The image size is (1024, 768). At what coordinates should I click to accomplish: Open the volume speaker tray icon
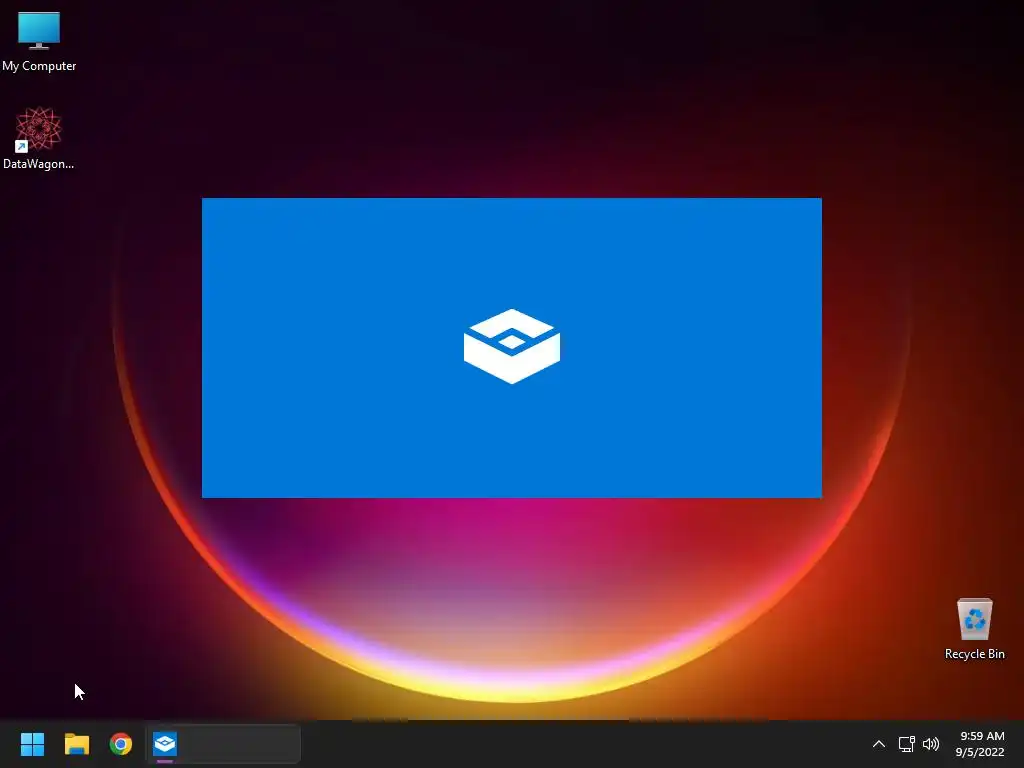pos(931,744)
